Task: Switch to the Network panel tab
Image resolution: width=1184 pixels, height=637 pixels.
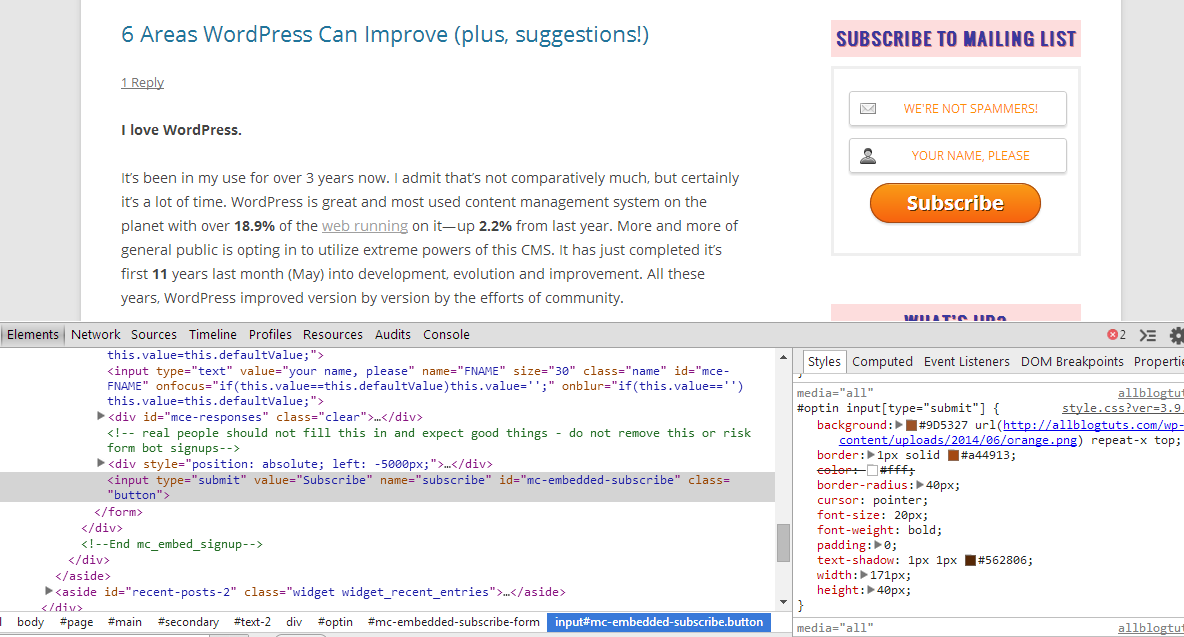Action: point(95,335)
